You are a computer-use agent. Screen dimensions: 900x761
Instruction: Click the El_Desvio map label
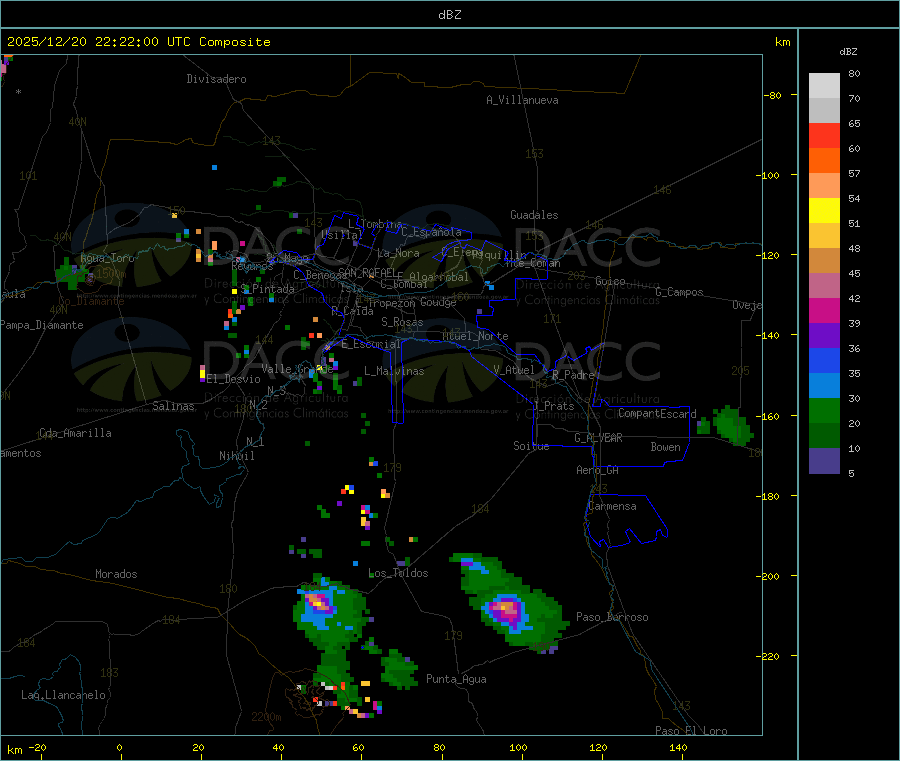point(234,379)
